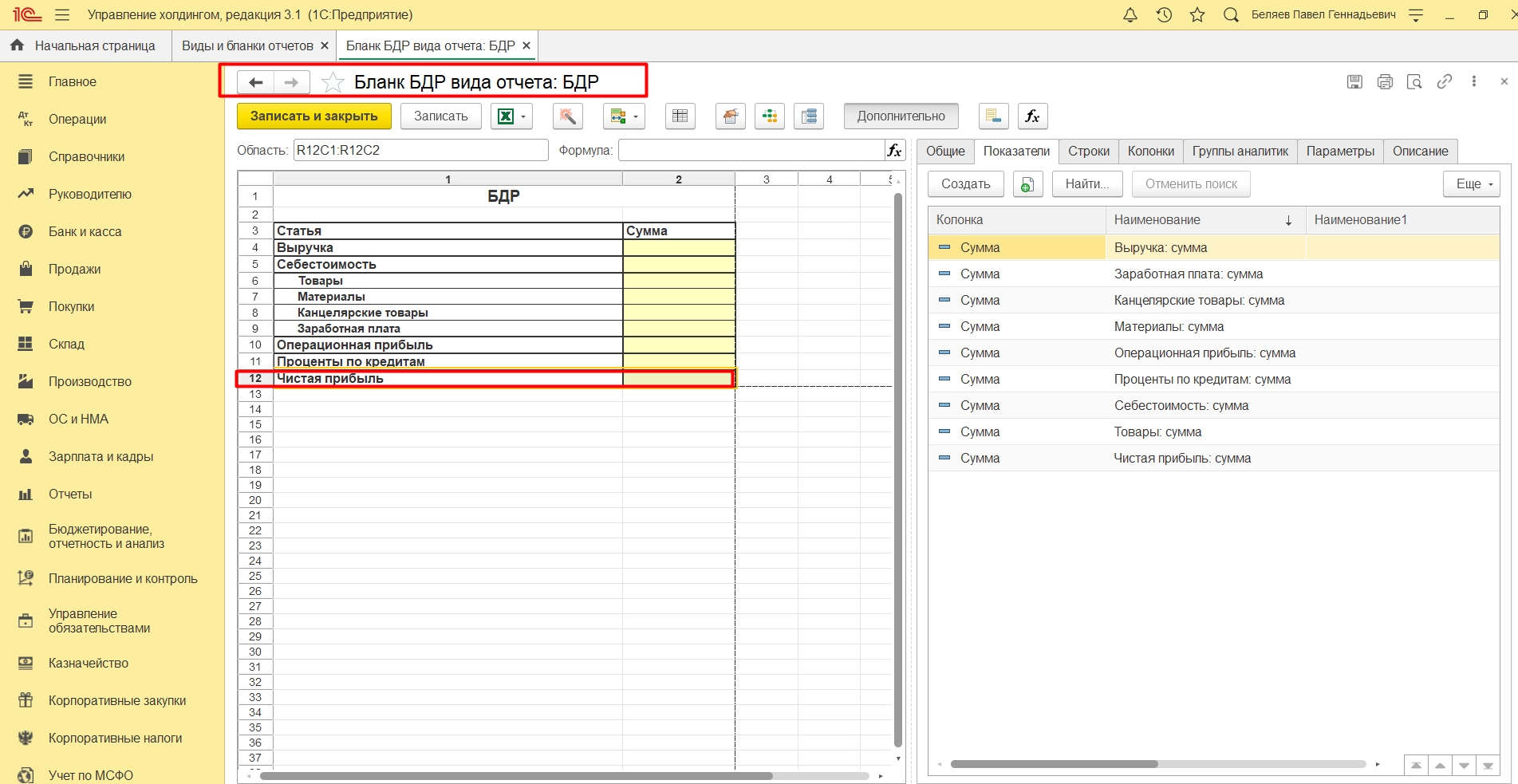Open notifications bell icon
1518x784 pixels.
[x=1130, y=15]
